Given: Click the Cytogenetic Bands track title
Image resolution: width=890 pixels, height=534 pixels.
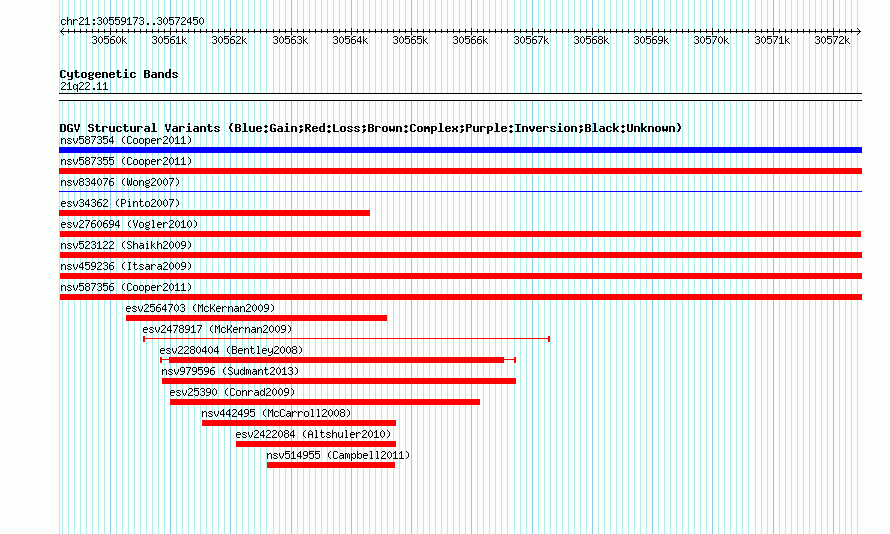Looking at the screenshot, I should [x=119, y=74].
